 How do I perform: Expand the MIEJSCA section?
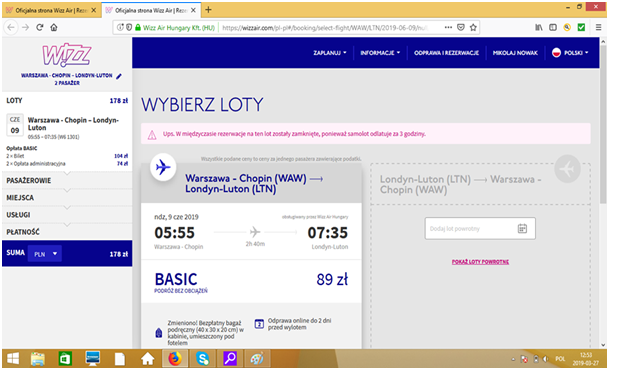[x=67, y=197]
